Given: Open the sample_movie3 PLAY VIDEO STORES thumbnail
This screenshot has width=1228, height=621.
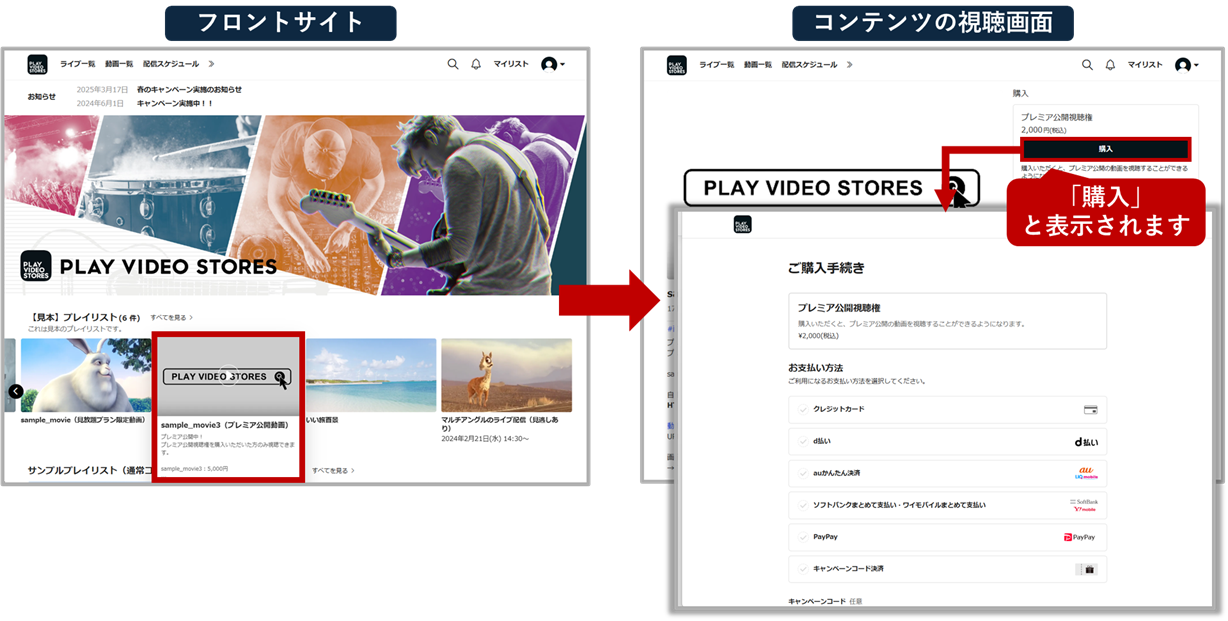Looking at the screenshot, I should click(228, 376).
